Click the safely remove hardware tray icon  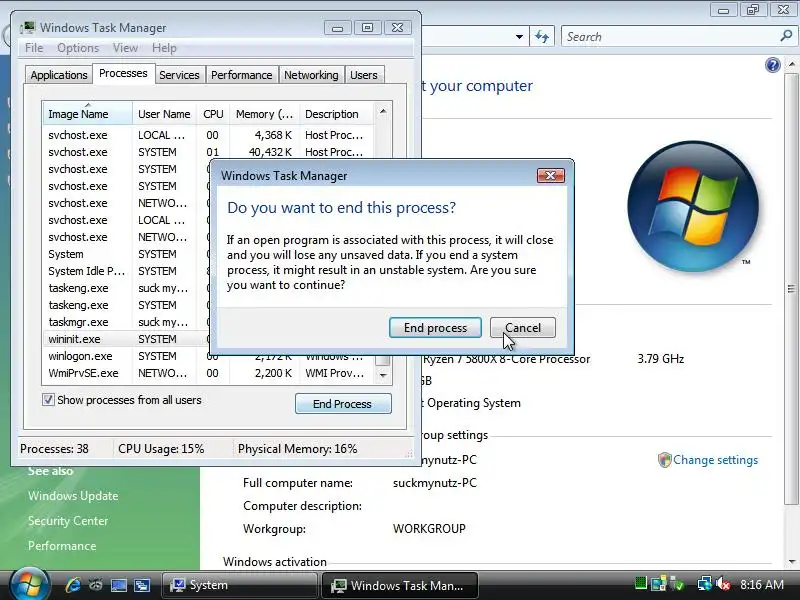tap(678, 583)
